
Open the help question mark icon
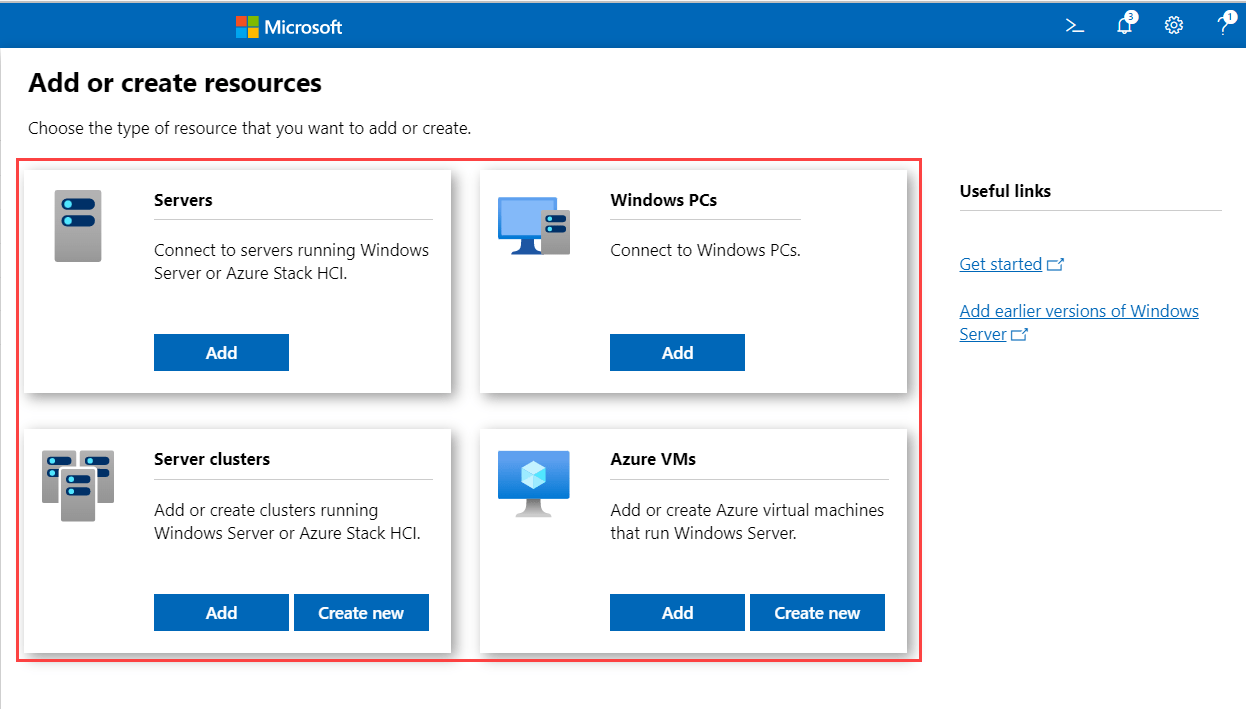[x=1223, y=25]
